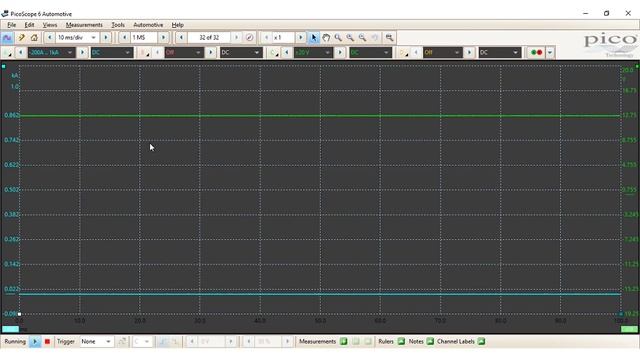Toggle the Rulers legend button
The image size is (640, 360).
click(401, 342)
